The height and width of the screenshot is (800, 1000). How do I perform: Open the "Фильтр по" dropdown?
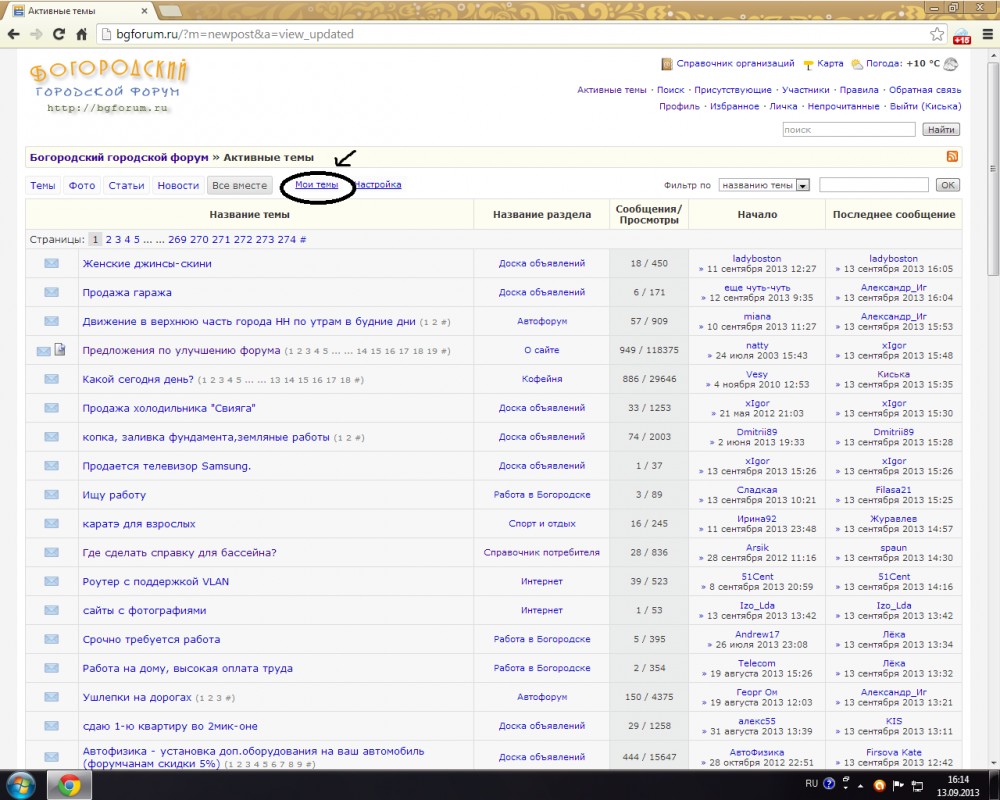point(764,185)
